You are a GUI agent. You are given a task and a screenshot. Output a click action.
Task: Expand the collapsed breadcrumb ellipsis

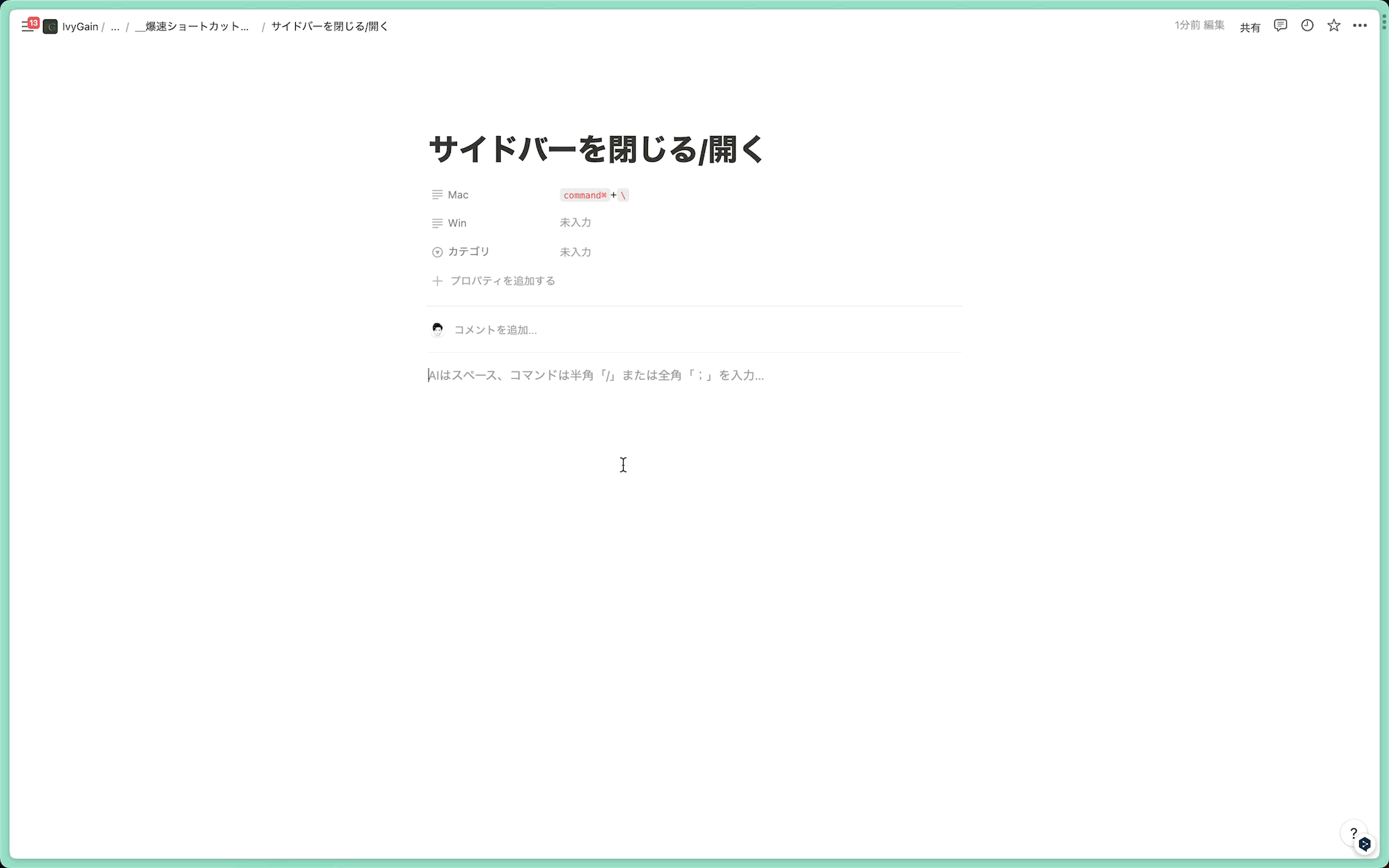click(115, 26)
